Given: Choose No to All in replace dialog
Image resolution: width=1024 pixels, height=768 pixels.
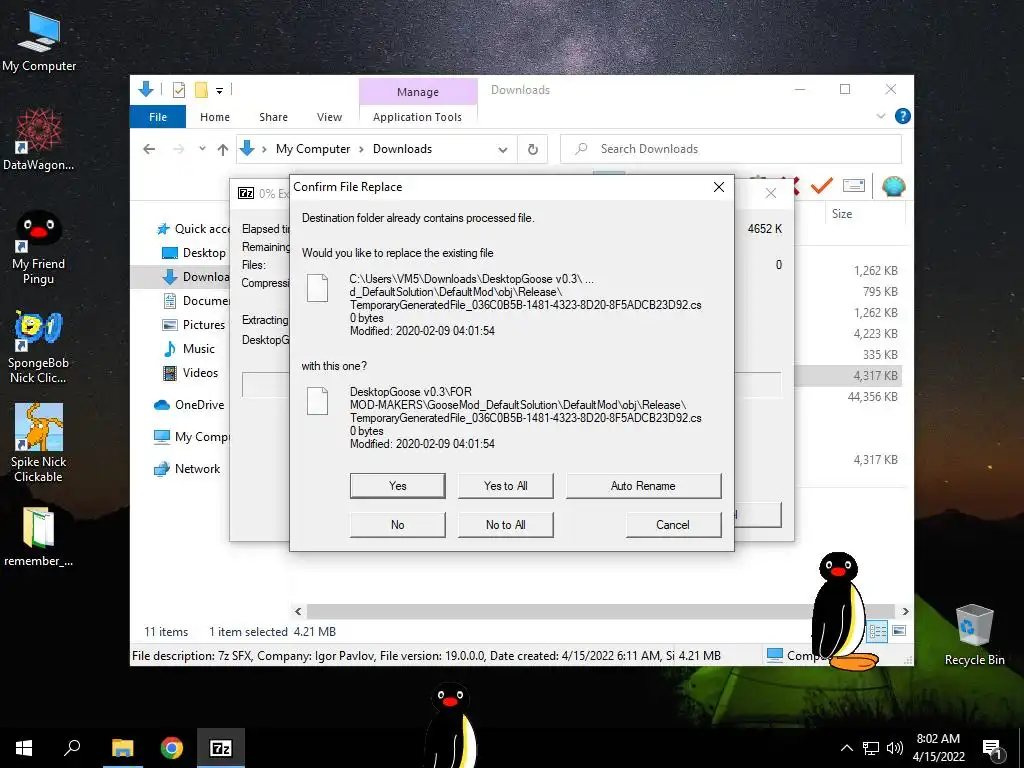Looking at the screenshot, I should click(505, 525).
